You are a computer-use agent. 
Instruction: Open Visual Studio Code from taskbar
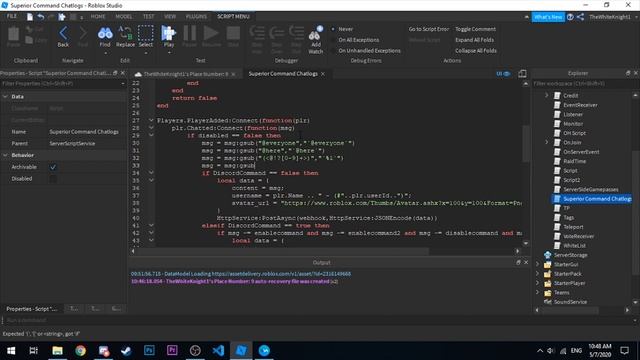tap(218, 351)
